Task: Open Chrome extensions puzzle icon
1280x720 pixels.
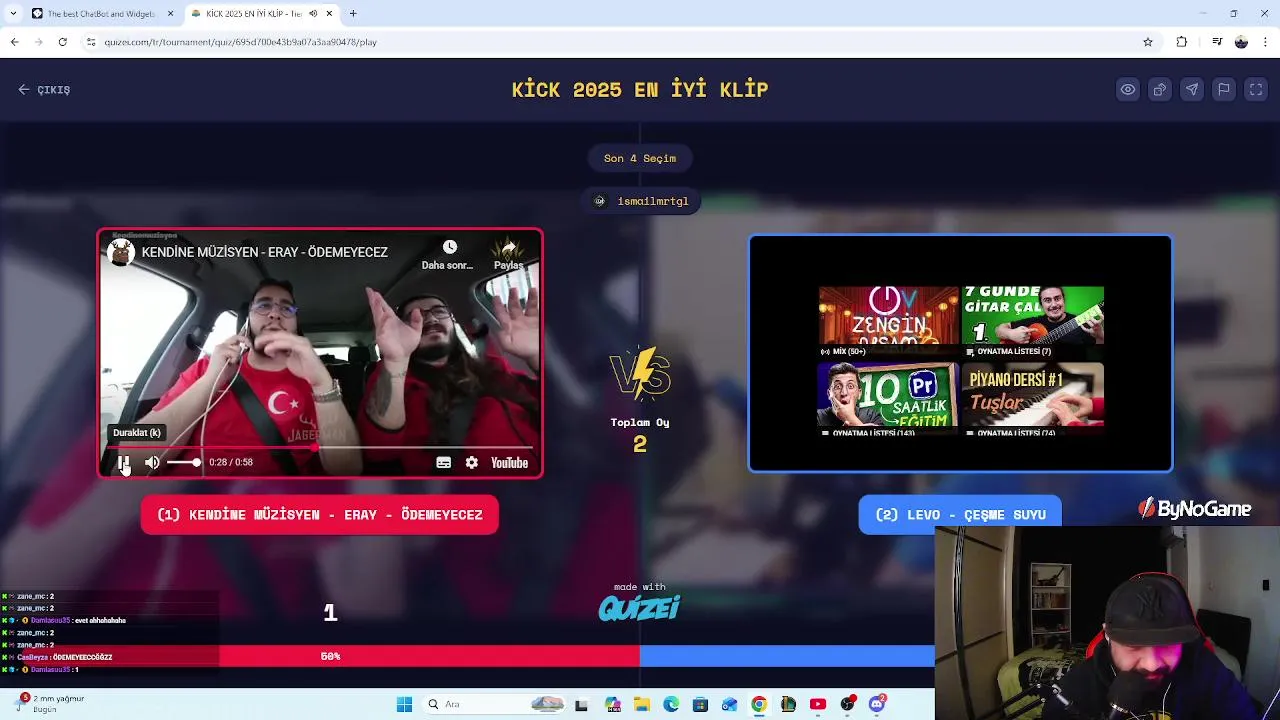Action: click(x=1182, y=42)
